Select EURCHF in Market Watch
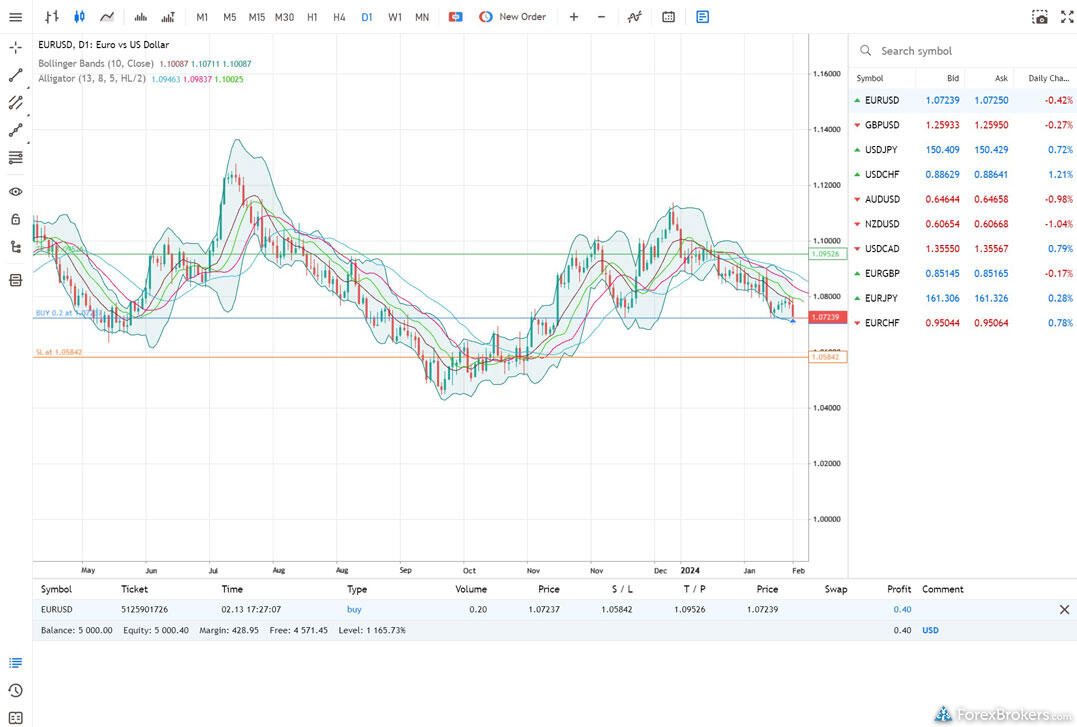 963,323
